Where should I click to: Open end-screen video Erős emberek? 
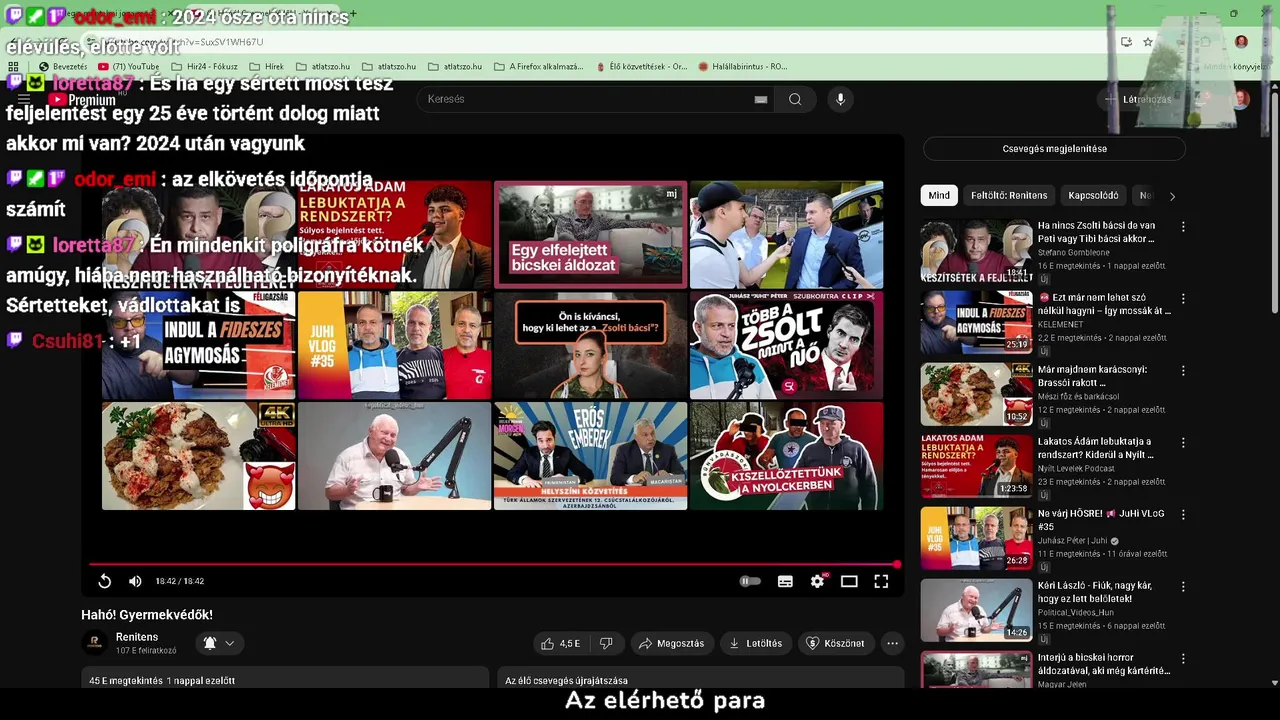[590, 456]
